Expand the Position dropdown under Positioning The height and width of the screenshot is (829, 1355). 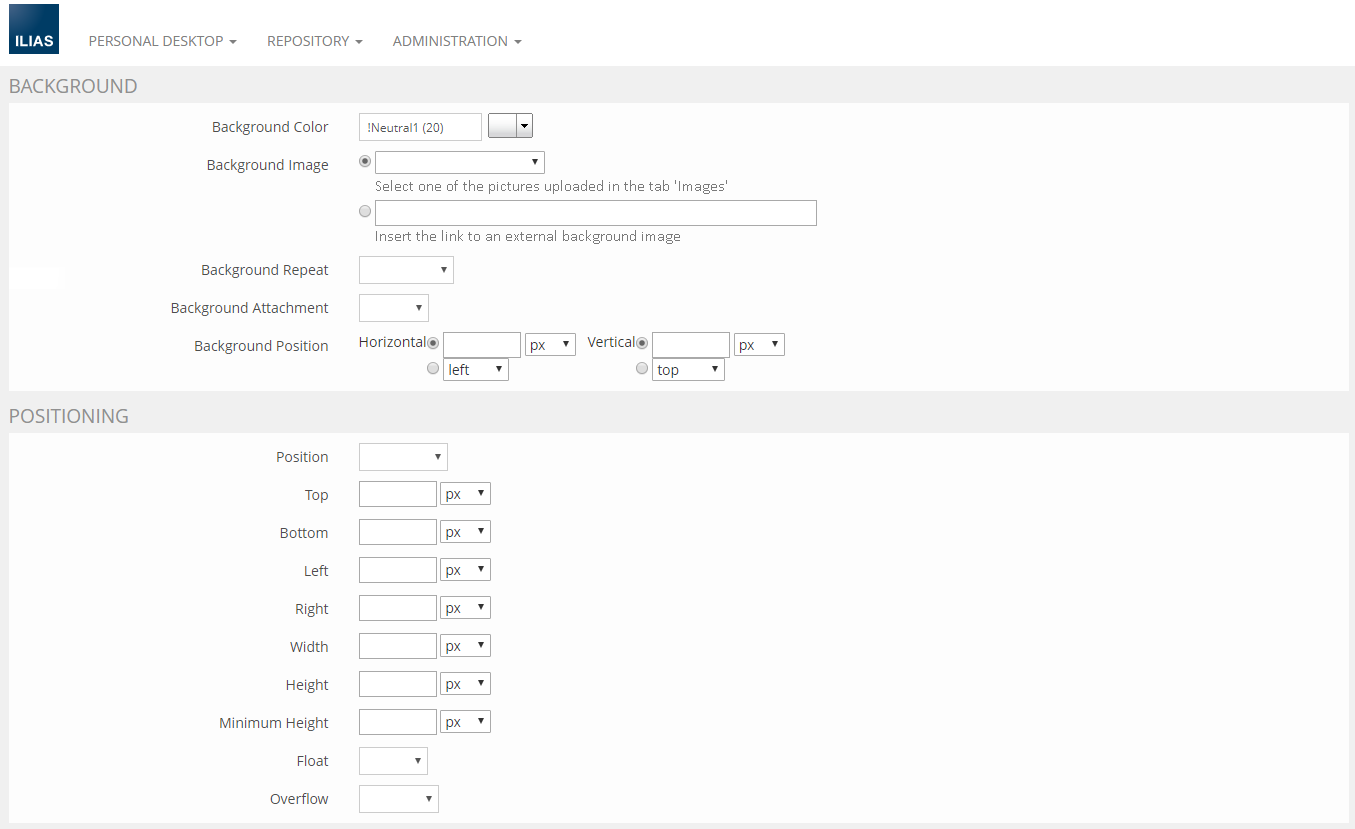403,457
